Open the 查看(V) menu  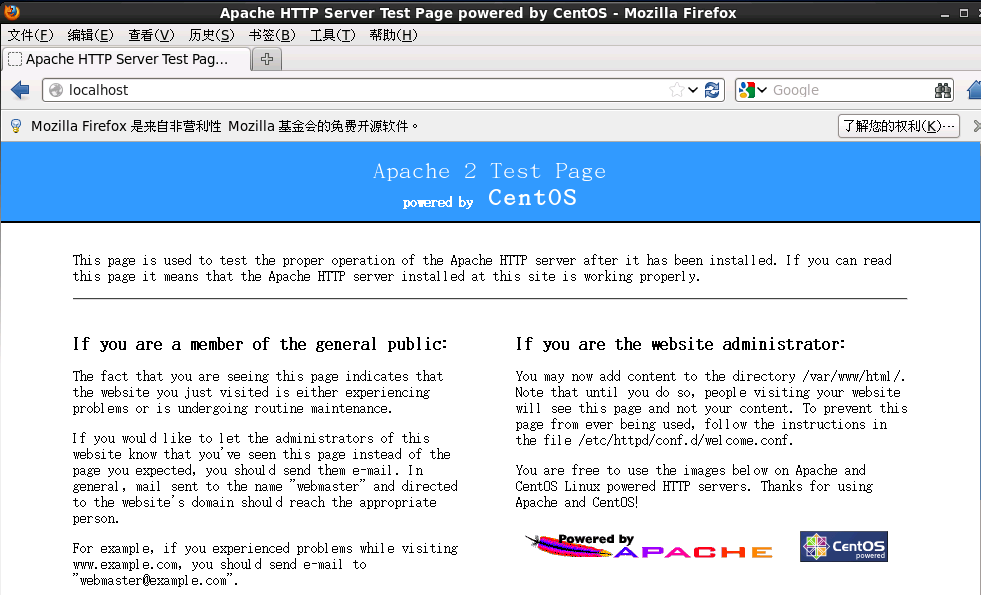point(151,35)
